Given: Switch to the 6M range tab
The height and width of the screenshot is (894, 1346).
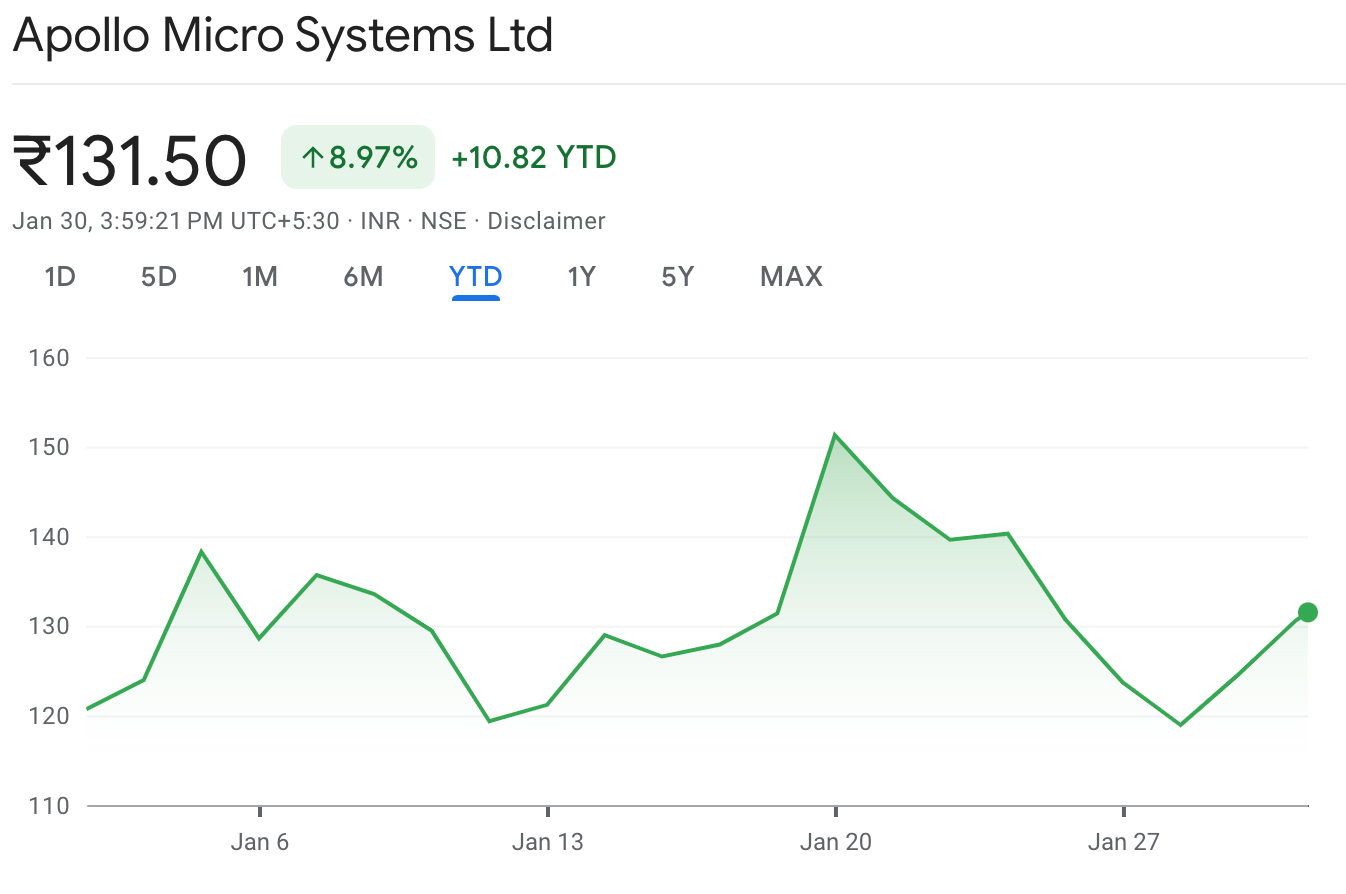Looking at the screenshot, I should pyautogui.click(x=363, y=277).
